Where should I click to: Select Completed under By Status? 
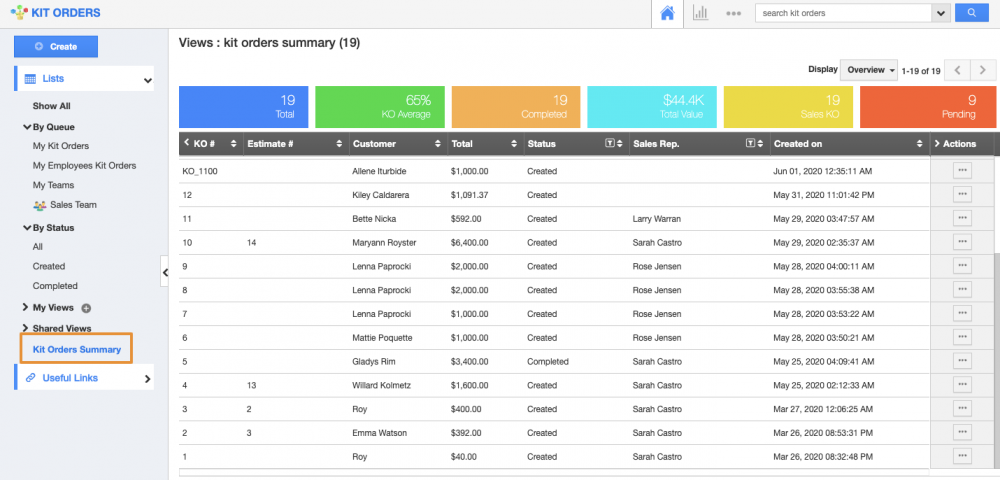(x=54, y=286)
